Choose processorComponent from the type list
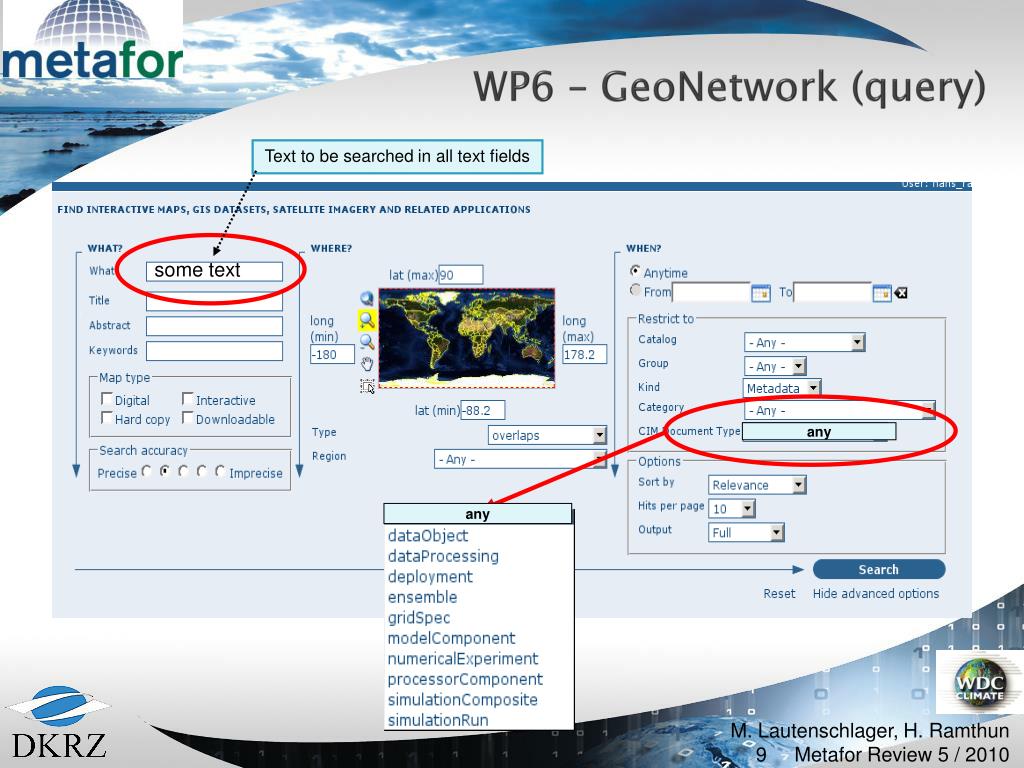Screen dimensions: 1024x768 [x=465, y=679]
